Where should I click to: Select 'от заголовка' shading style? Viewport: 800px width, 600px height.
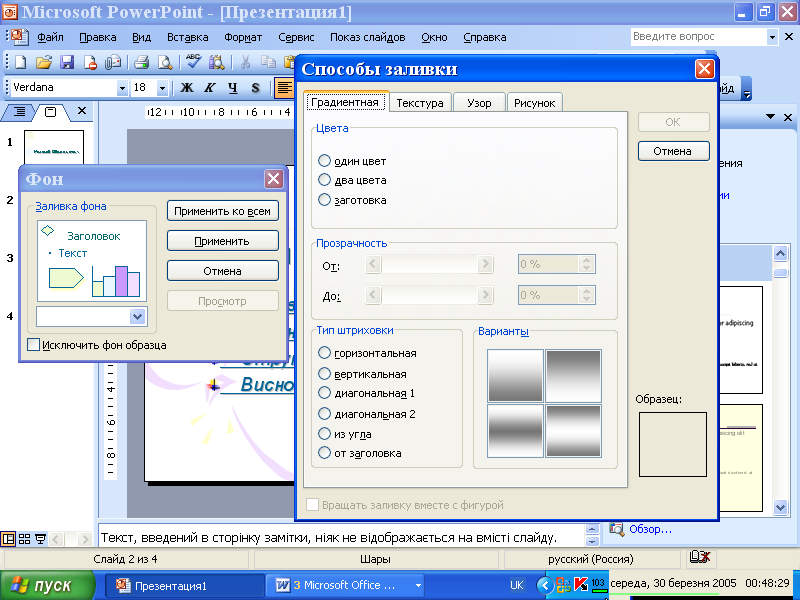point(324,453)
